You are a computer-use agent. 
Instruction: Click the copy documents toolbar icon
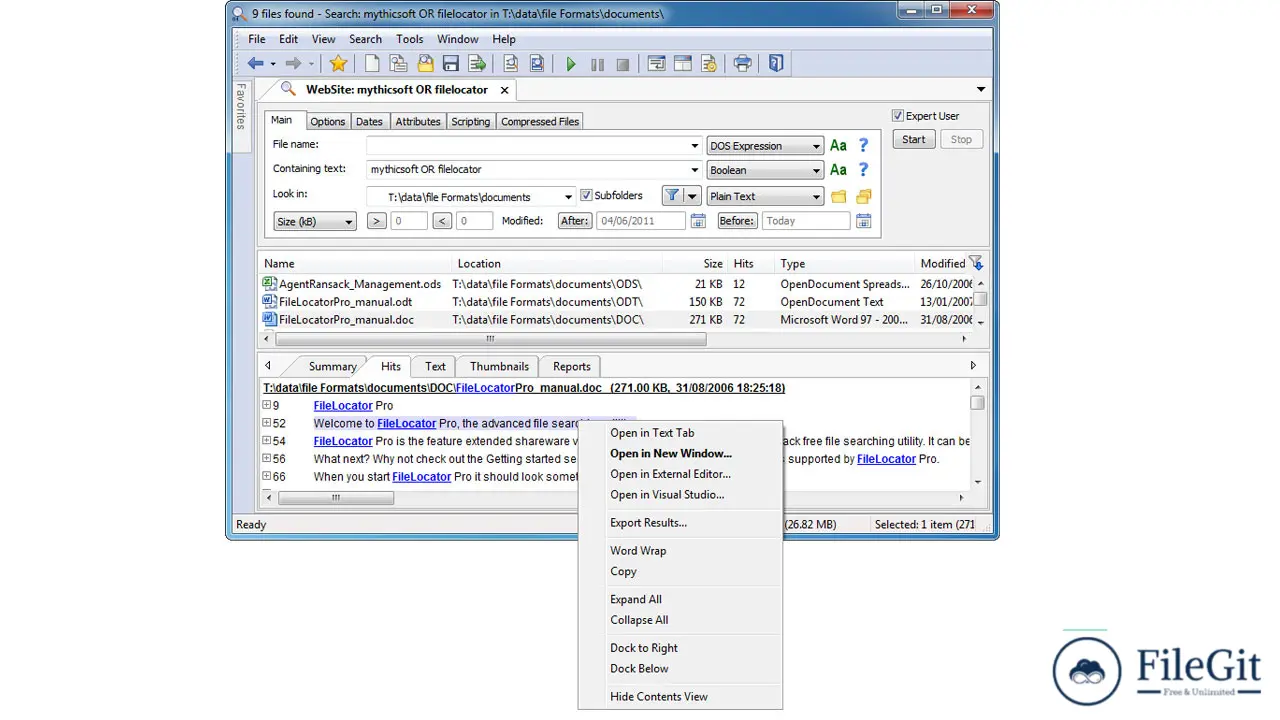(x=398, y=64)
